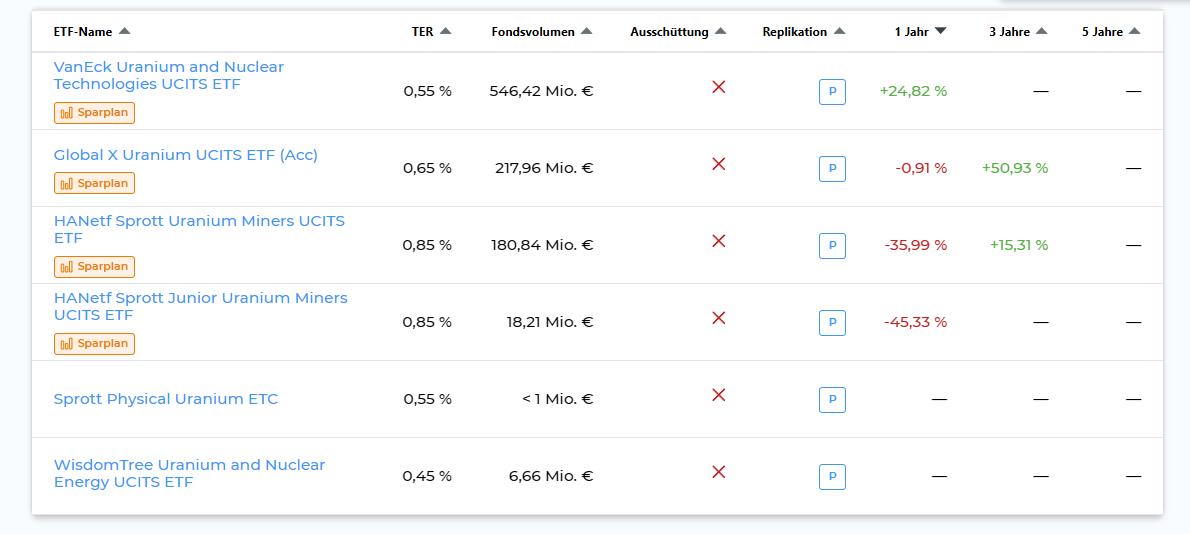Click the Sprott Physical Uranium replication icon
The width and height of the screenshot is (1190, 534).
pyautogui.click(x=832, y=400)
